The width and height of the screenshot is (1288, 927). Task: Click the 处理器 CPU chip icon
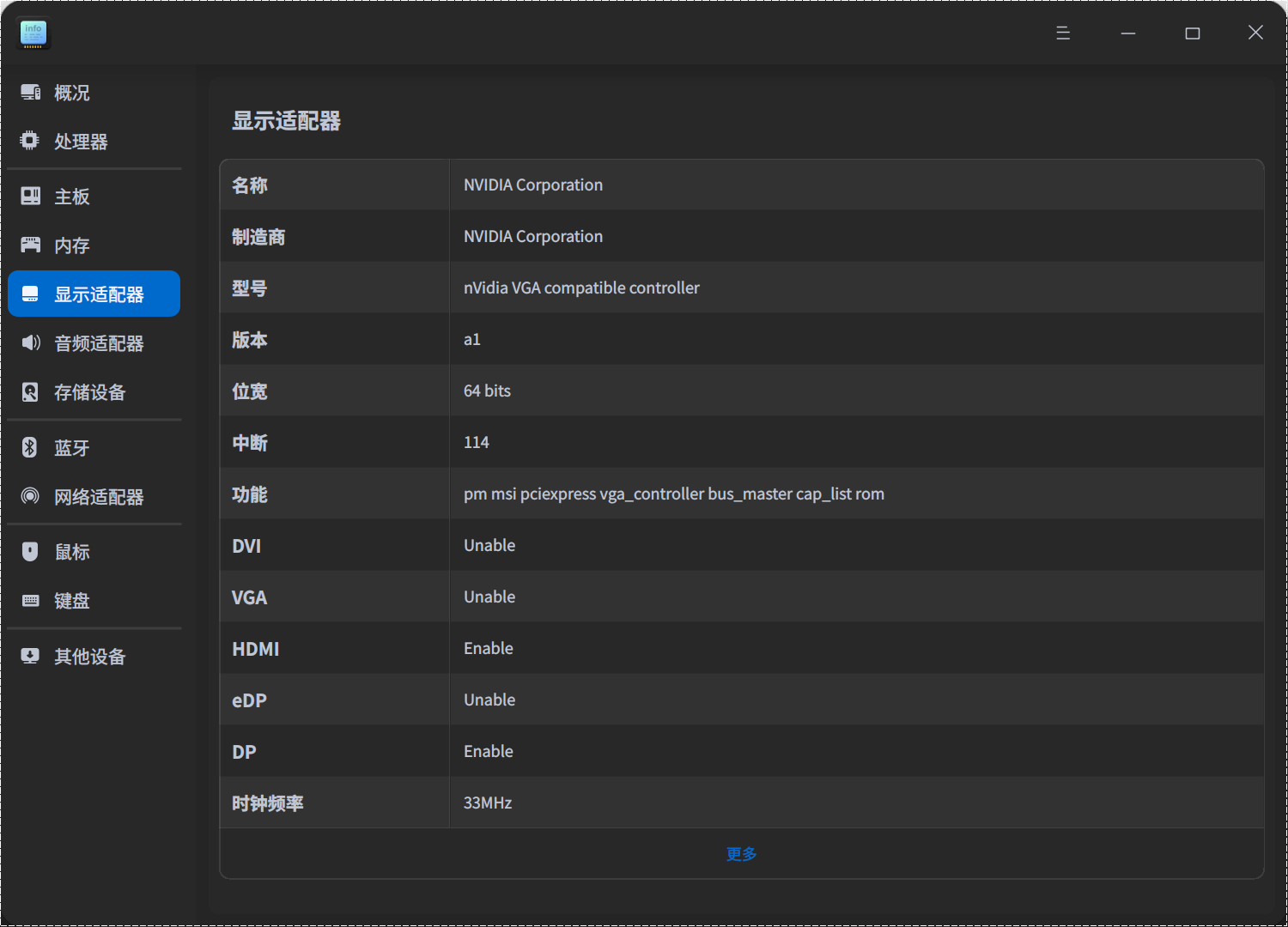30,141
